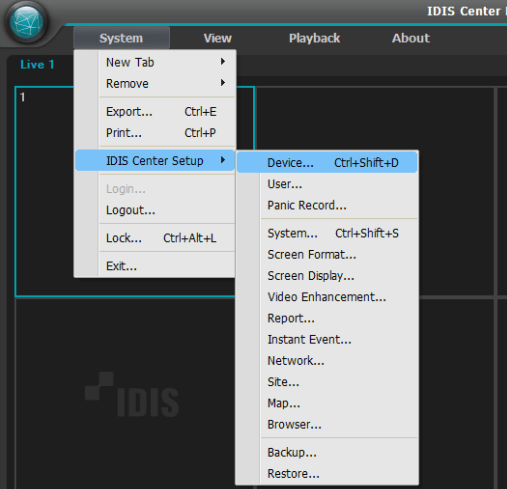Image resolution: width=507 pixels, height=489 pixels.
Task: Open Map... setup entry
Action: tap(327, 403)
